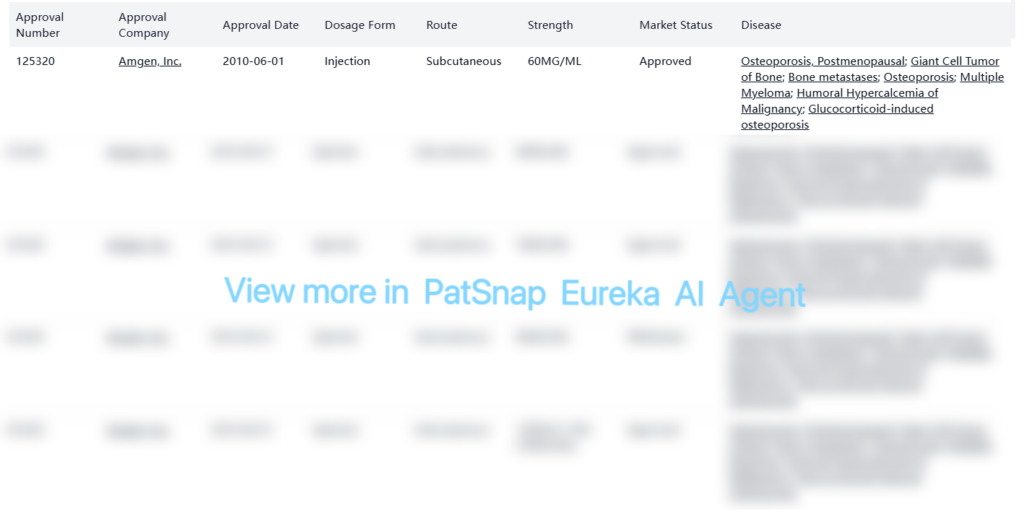Click the Bone metastases link

(832, 77)
